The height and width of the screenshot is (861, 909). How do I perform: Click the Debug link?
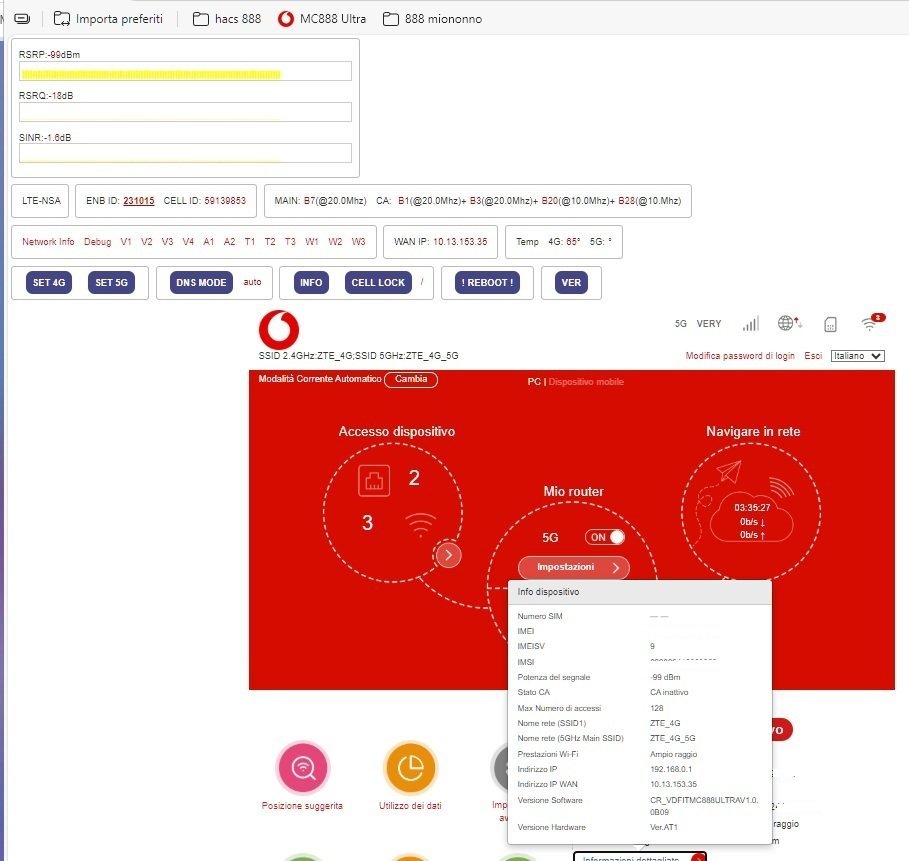pos(97,242)
